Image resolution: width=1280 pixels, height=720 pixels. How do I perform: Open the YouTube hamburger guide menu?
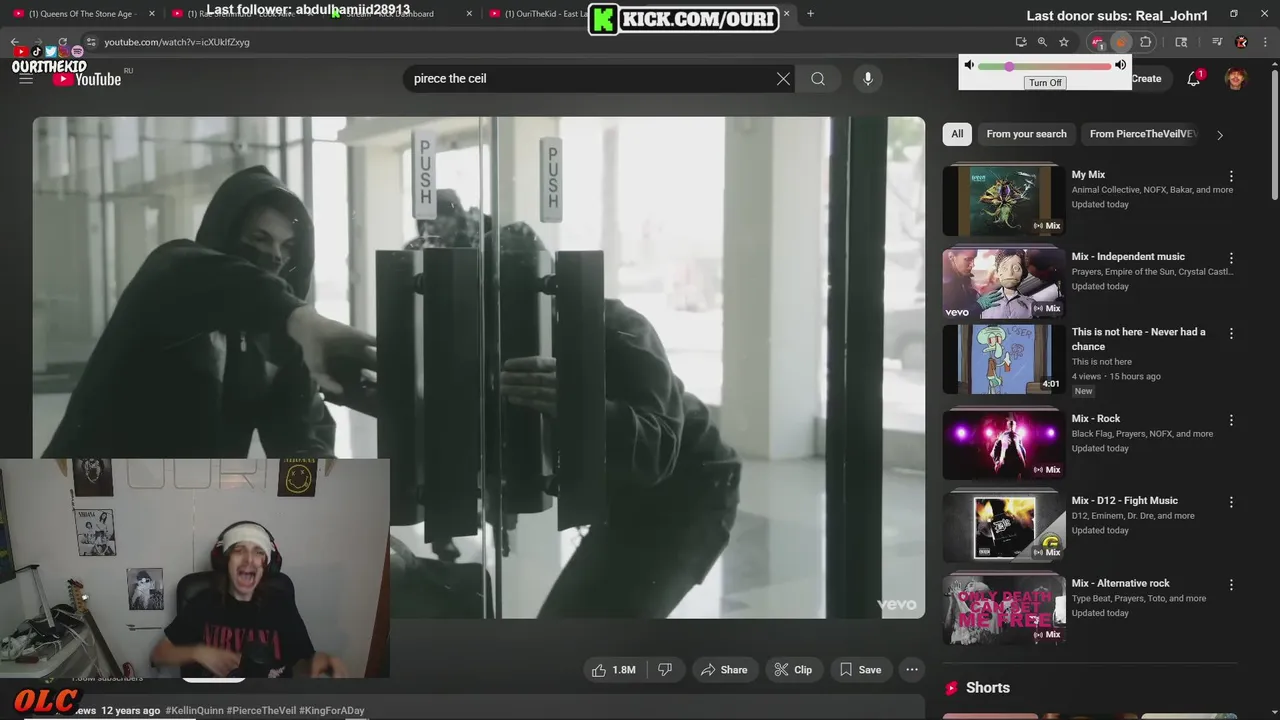(26, 79)
